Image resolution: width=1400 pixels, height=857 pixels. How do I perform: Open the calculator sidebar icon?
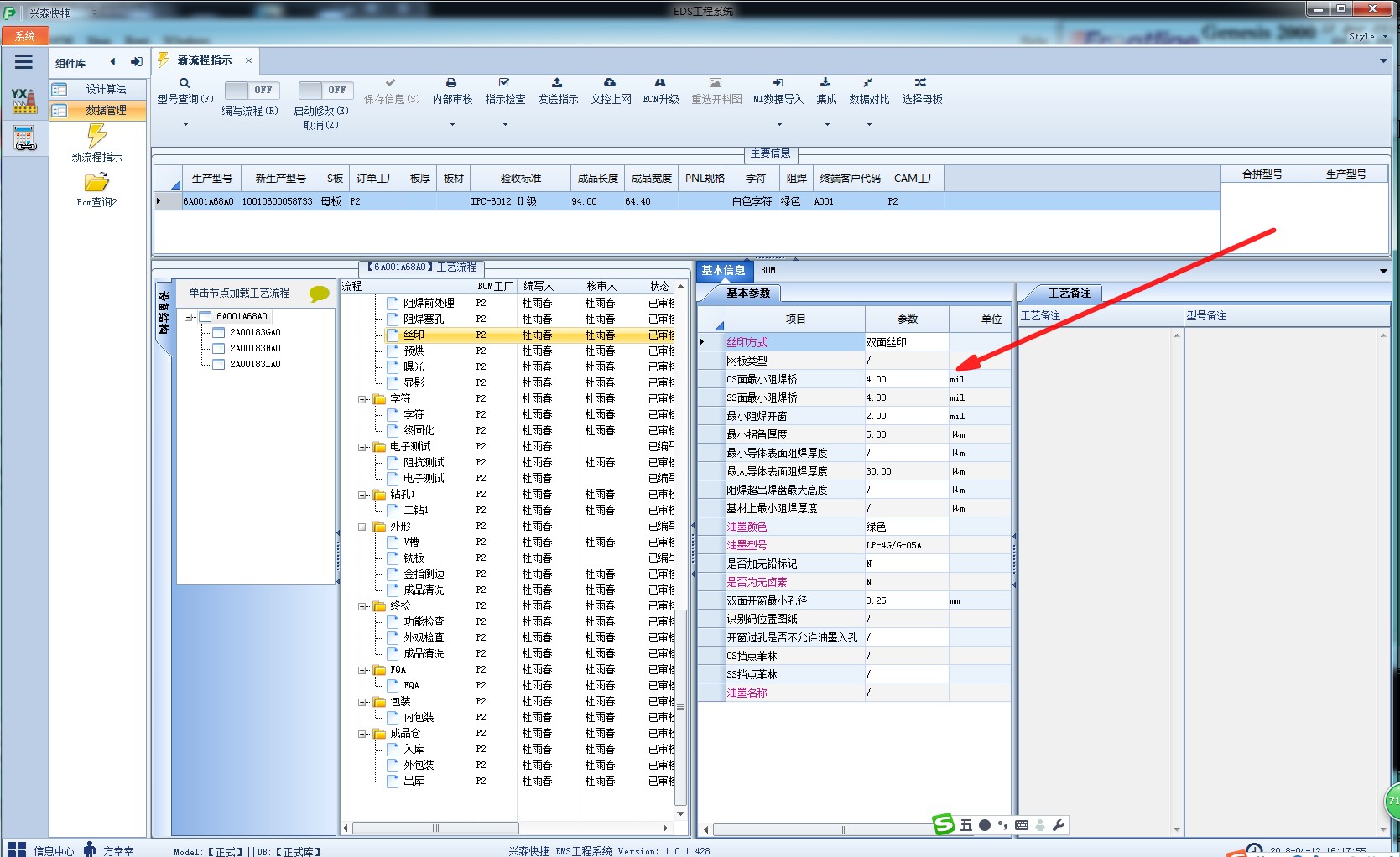24,138
